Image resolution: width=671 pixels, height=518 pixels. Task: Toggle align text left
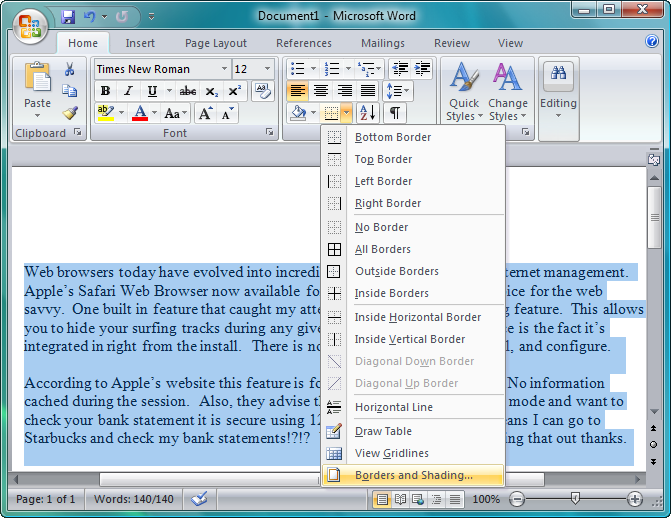298,91
